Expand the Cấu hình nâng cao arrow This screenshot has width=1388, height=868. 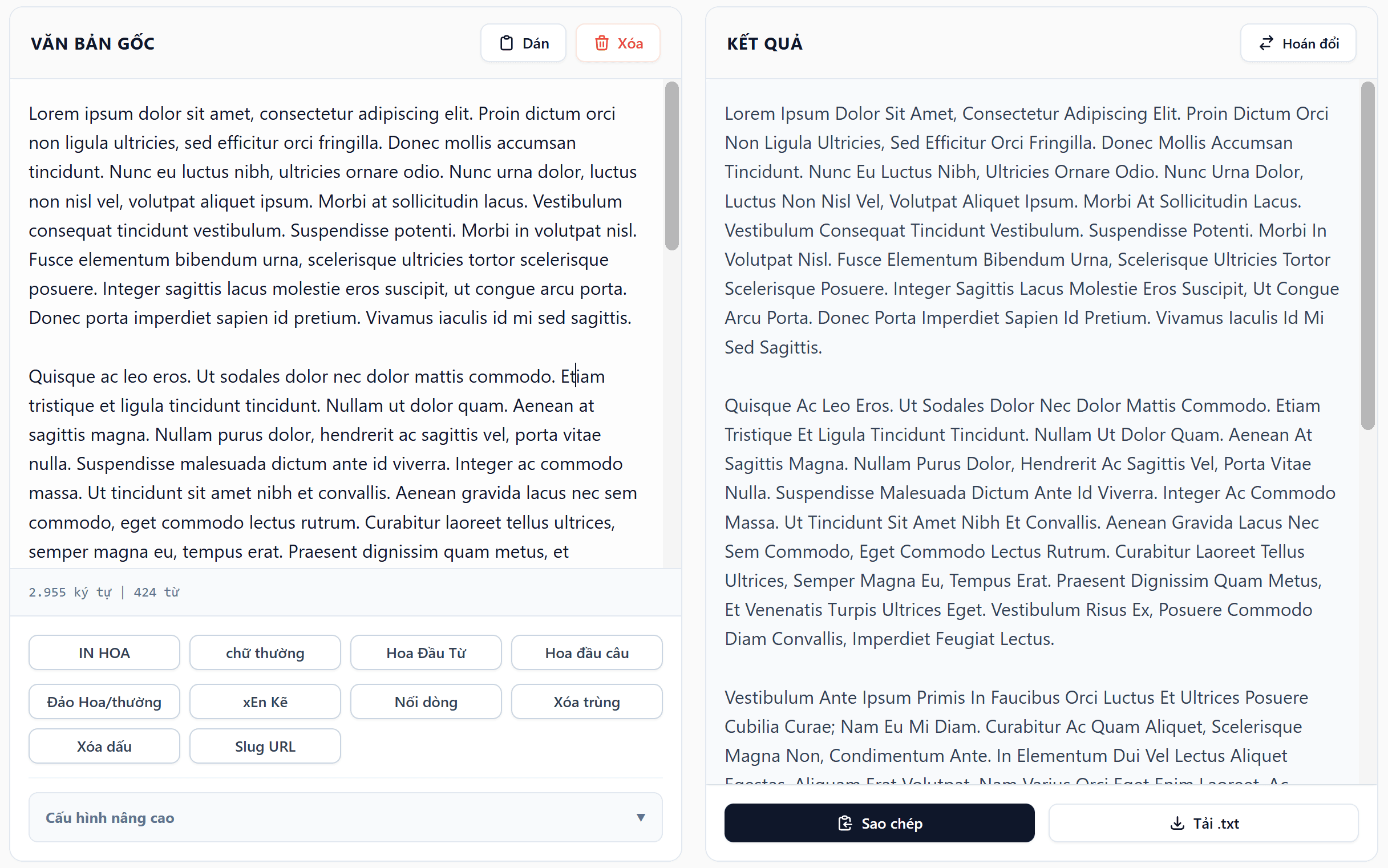pos(640,817)
